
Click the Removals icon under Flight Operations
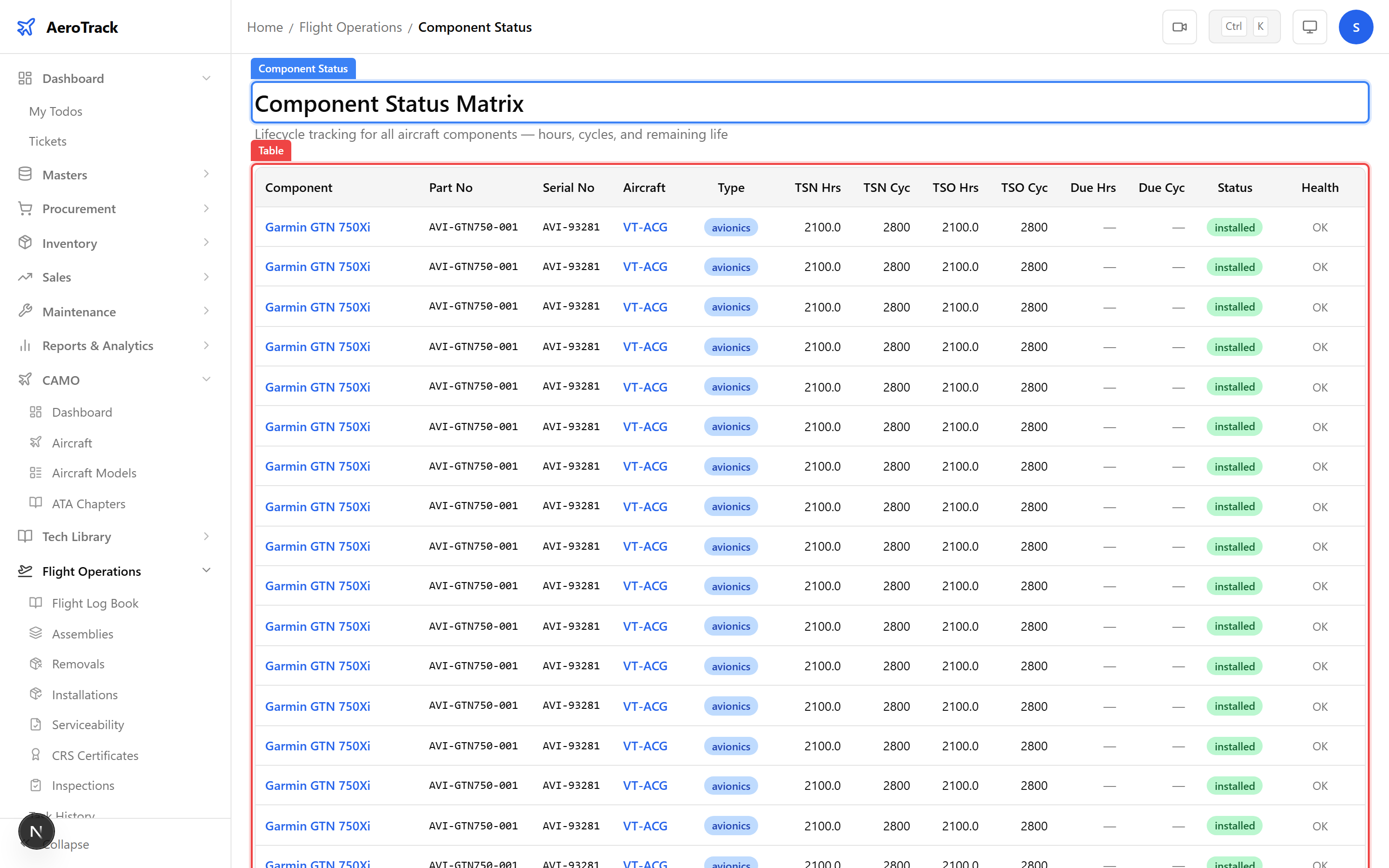tap(36, 664)
